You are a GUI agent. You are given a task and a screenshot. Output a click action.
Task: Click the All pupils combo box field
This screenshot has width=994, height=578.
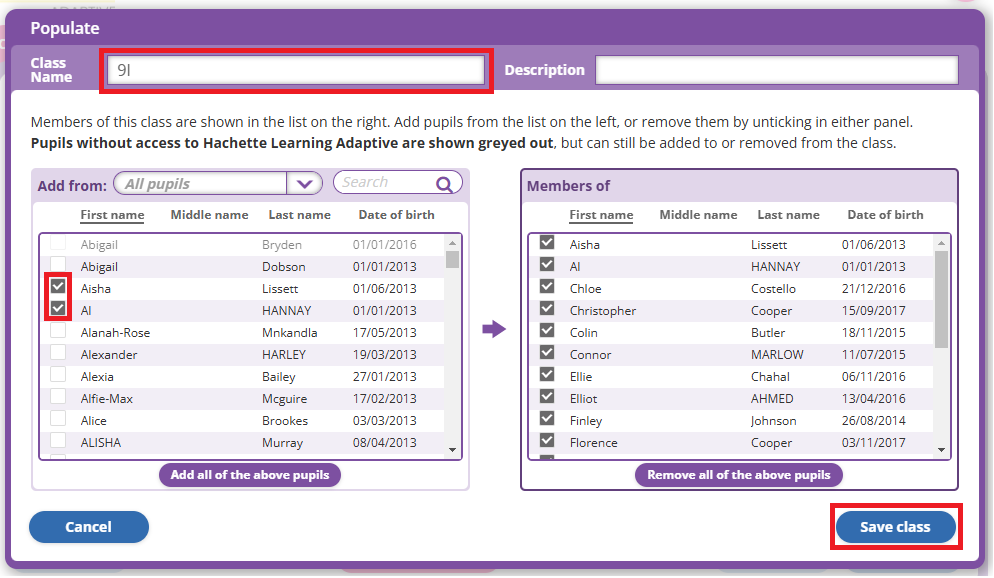pyautogui.click(x=201, y=184)
